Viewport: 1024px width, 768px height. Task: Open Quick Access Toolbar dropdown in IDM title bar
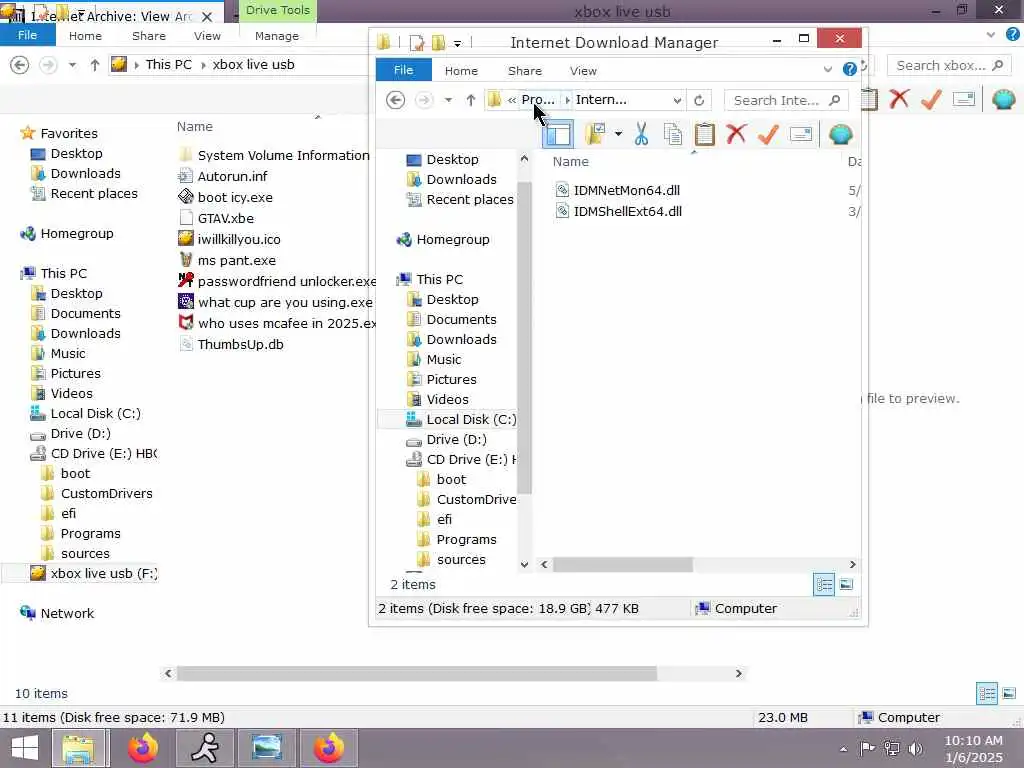click(x=458, y=44)
